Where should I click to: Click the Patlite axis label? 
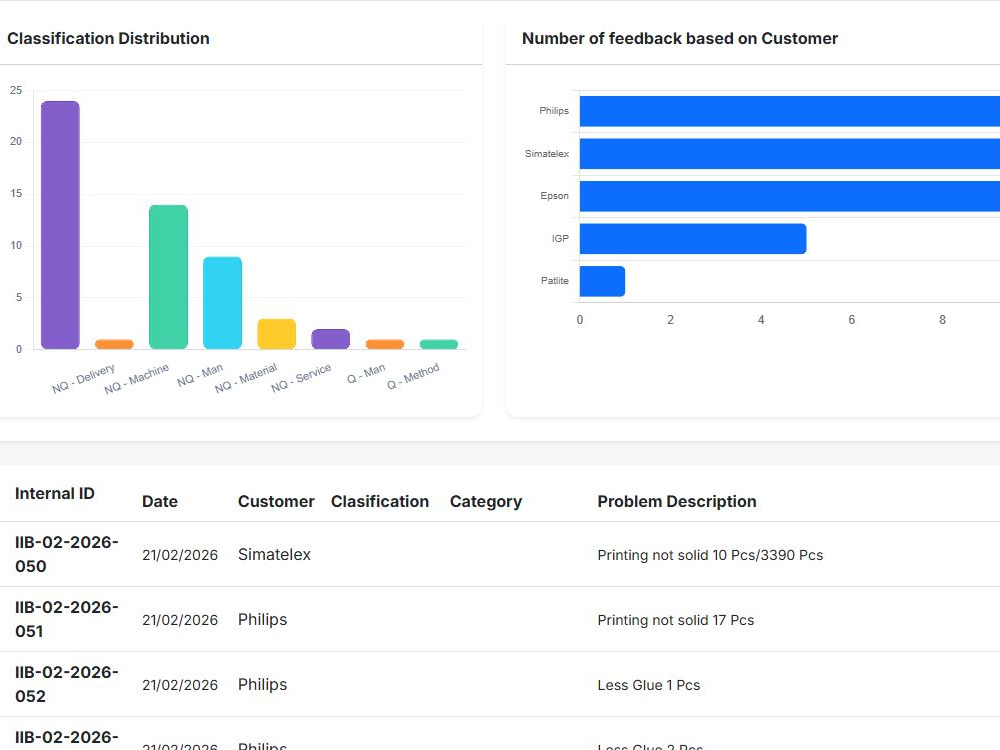click(555, 281)
